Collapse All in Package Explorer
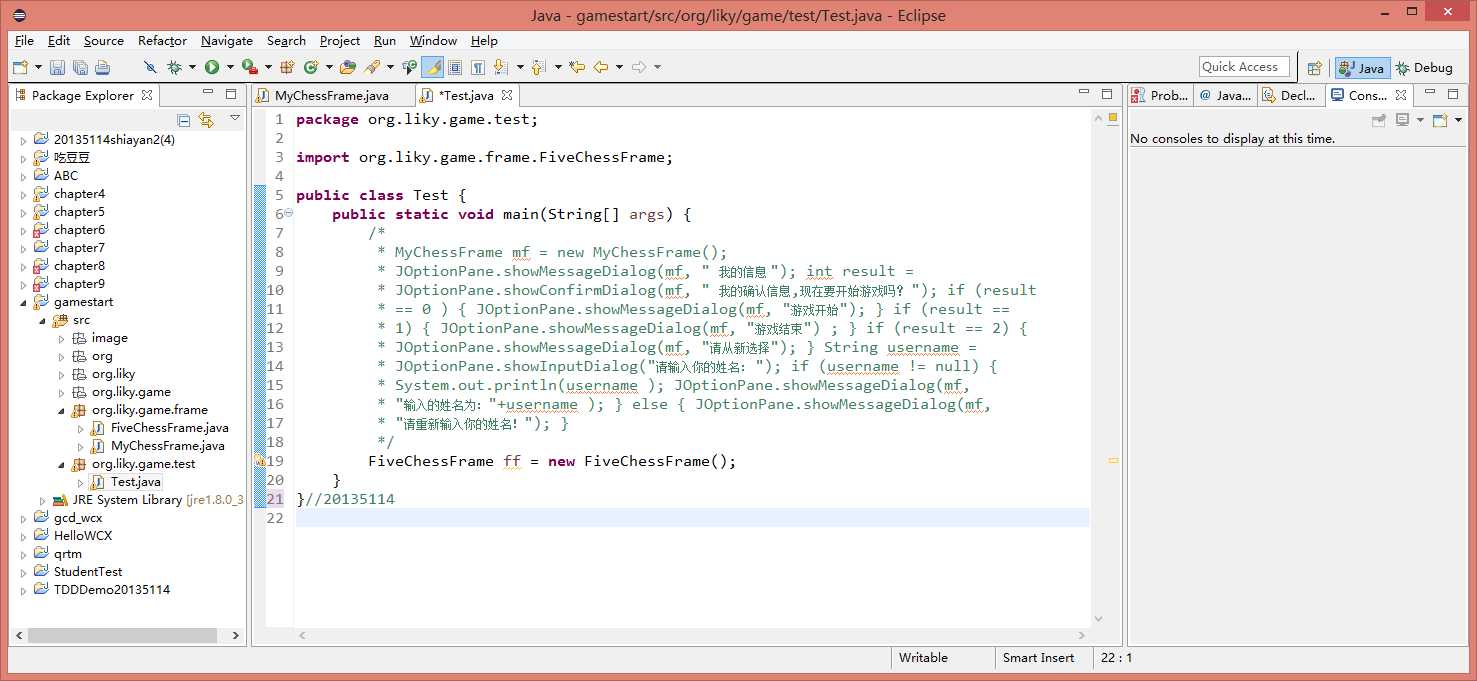This screenshot has width=1477, height=681. [x=183, y=119]
